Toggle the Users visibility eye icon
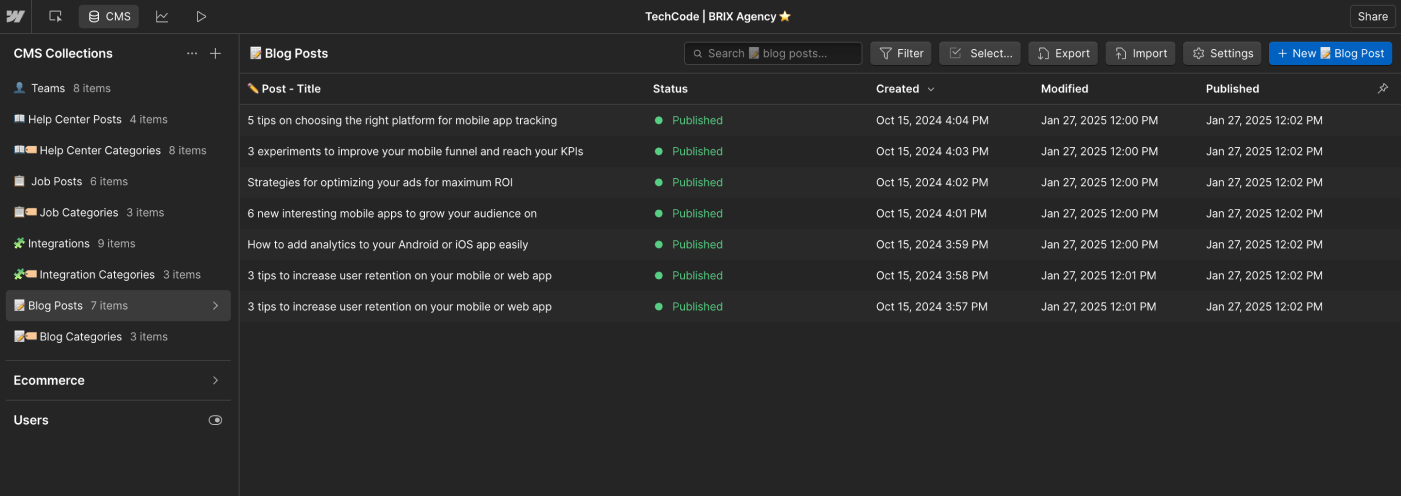The width and height of the screenshot is (1401, 496). (215, 420)
